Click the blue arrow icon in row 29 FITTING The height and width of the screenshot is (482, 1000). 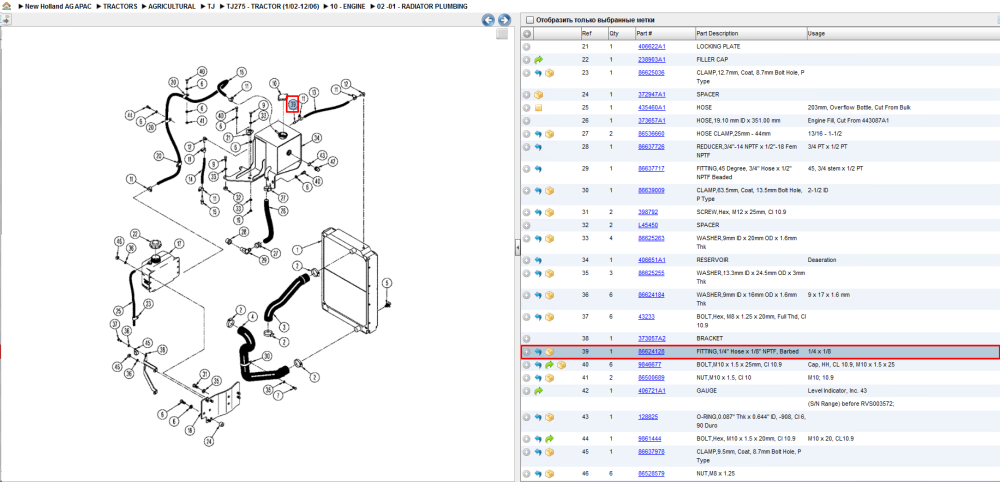pos(538,169)
